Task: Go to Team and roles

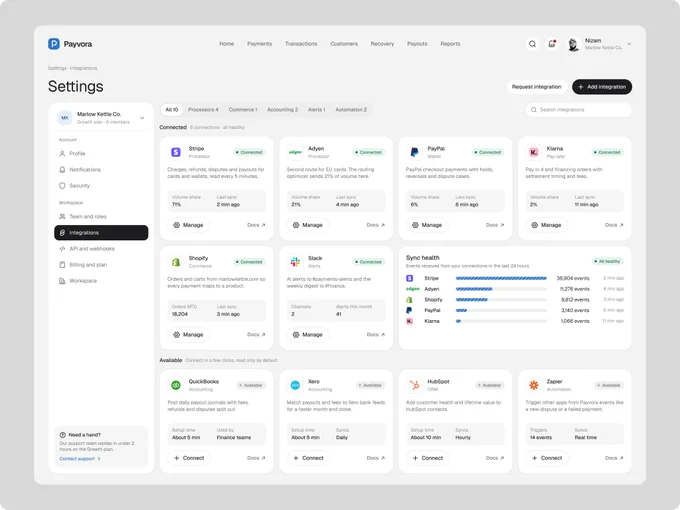Action: pyautogui.click(x=101, y=216)
